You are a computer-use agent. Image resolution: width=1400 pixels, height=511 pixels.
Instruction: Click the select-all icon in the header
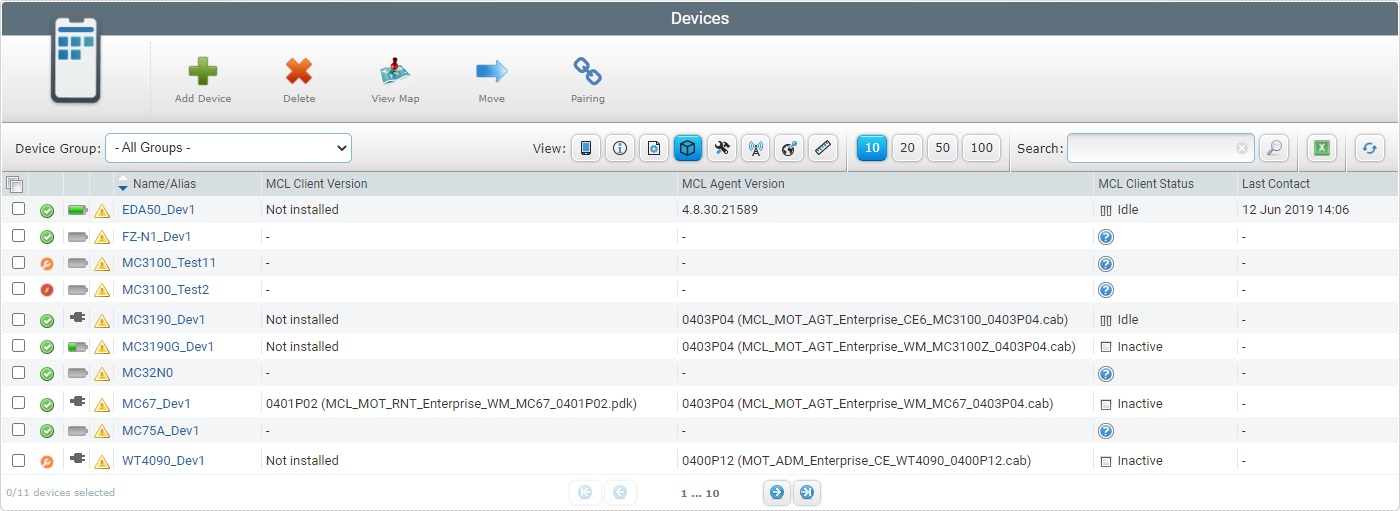(x=14, y=184)
